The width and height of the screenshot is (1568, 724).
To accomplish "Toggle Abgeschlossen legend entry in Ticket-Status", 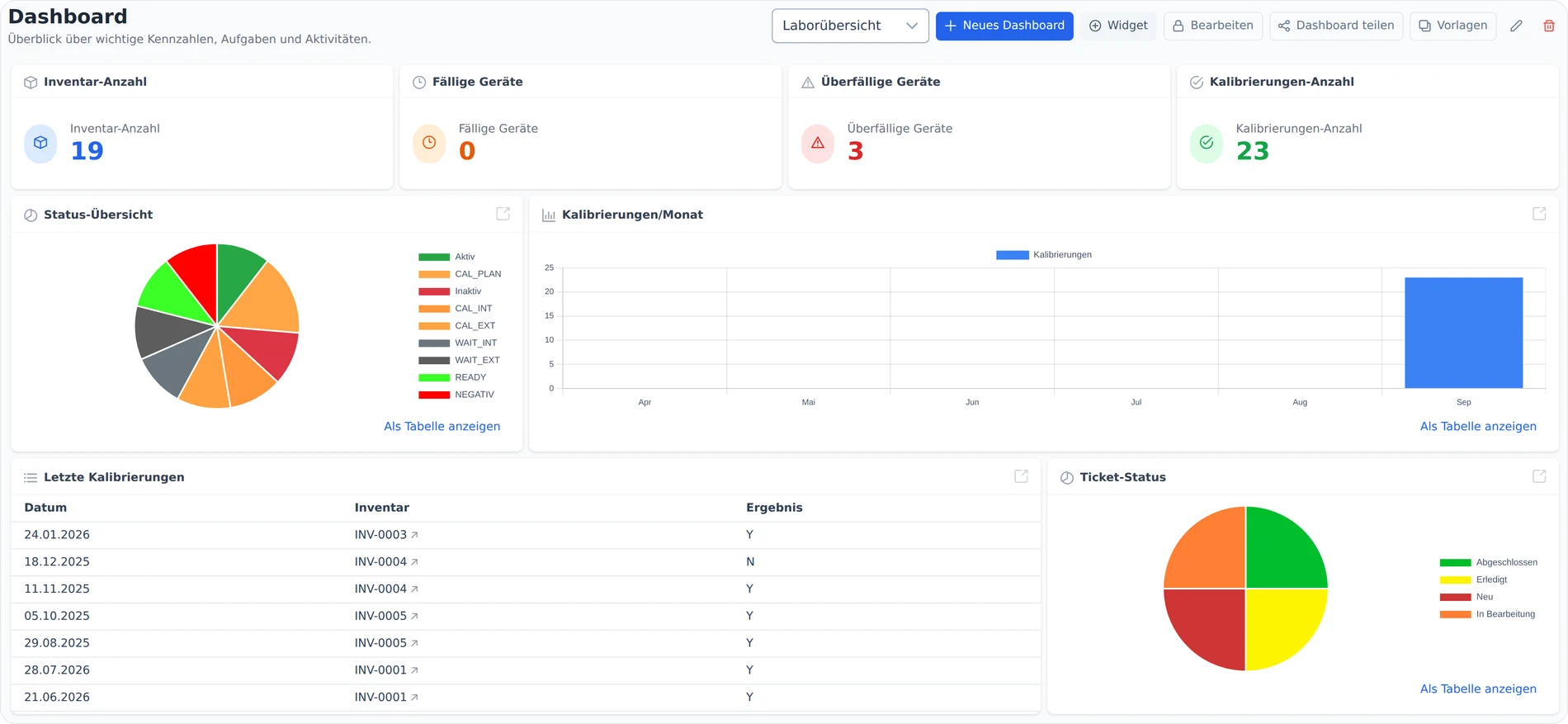I will tap(1489, 563).
